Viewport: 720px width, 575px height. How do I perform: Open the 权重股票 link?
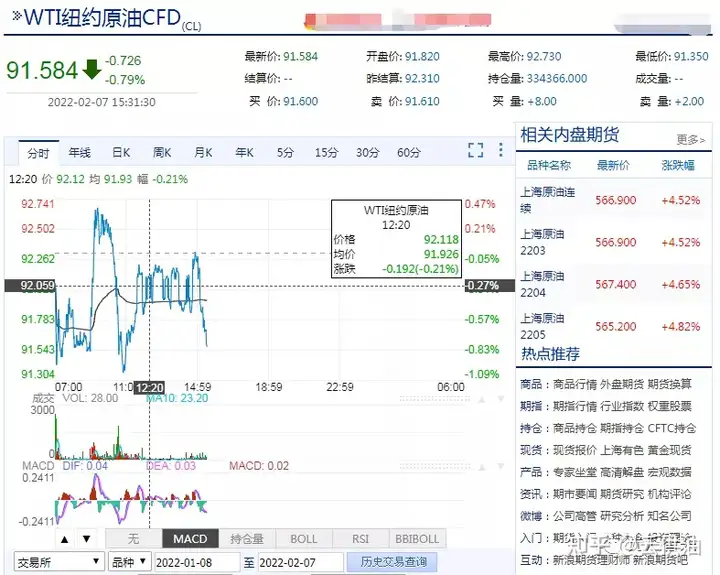[x=669, y=406]
